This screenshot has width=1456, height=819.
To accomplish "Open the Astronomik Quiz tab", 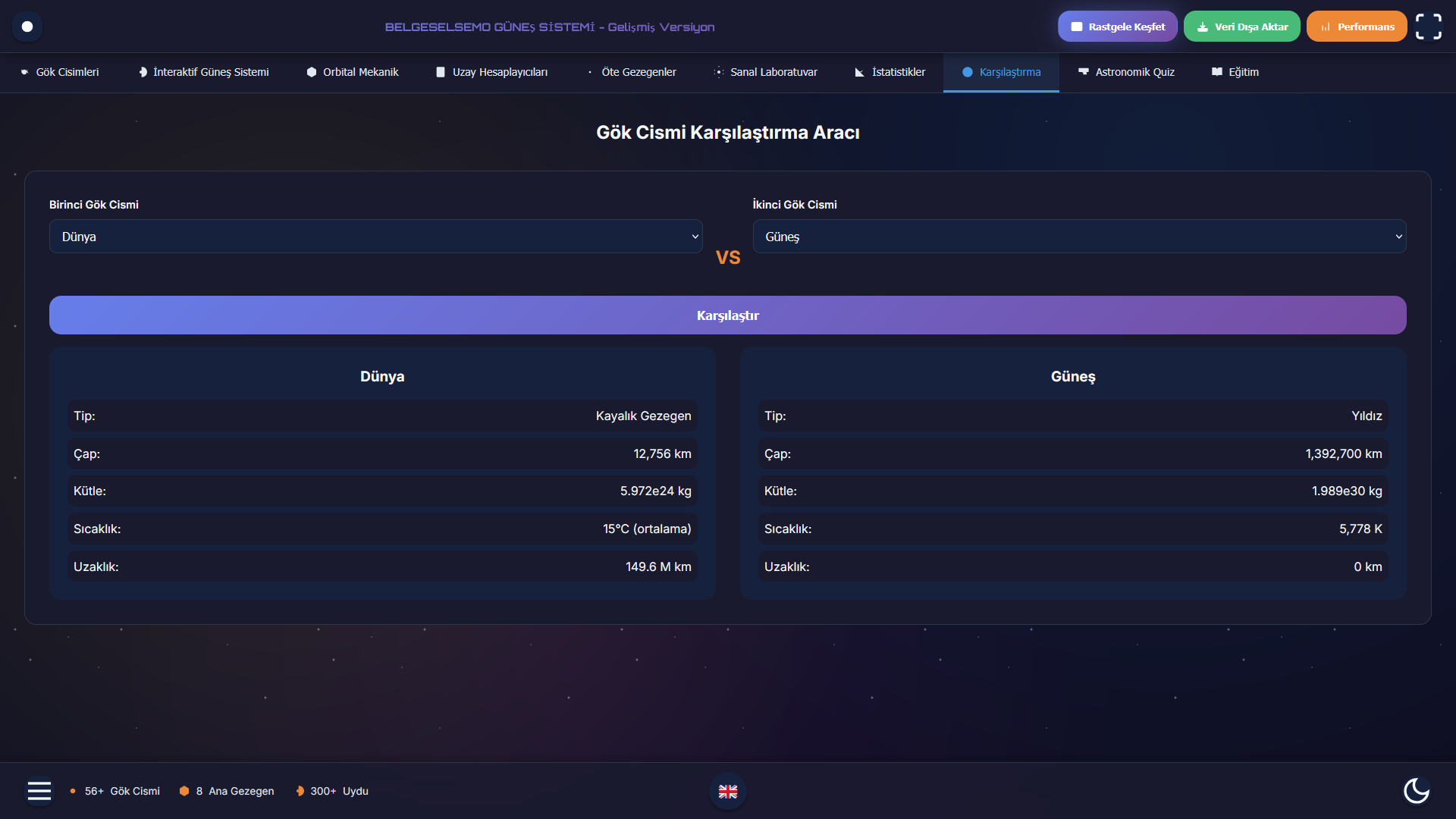I will pos(1126,72).
